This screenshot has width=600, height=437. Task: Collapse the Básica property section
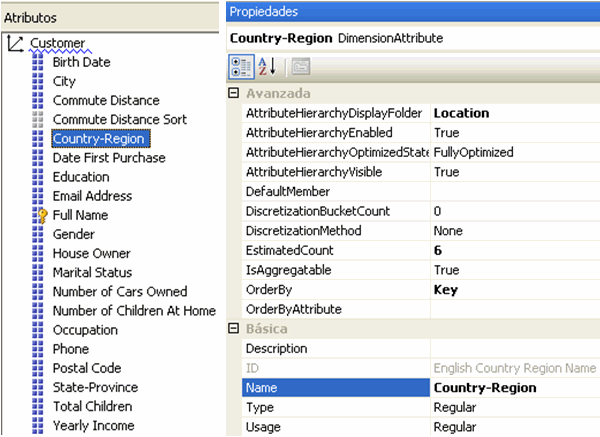pyautogui.click(x=234, y=328)
